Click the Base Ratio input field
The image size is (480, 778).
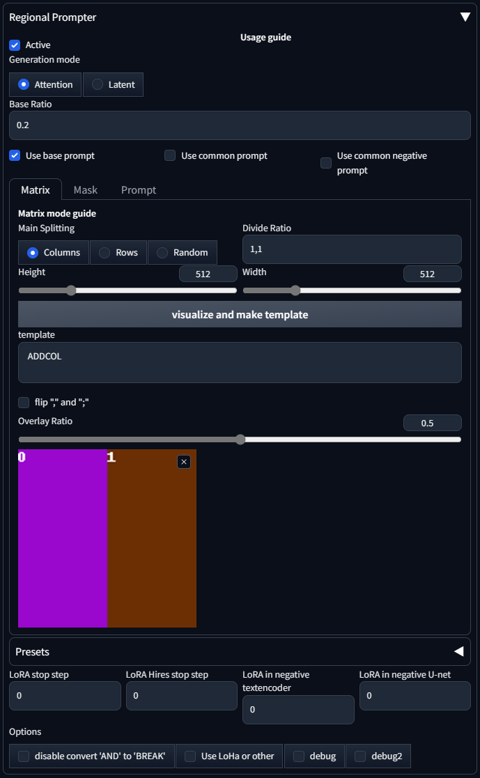pos(240,125)
